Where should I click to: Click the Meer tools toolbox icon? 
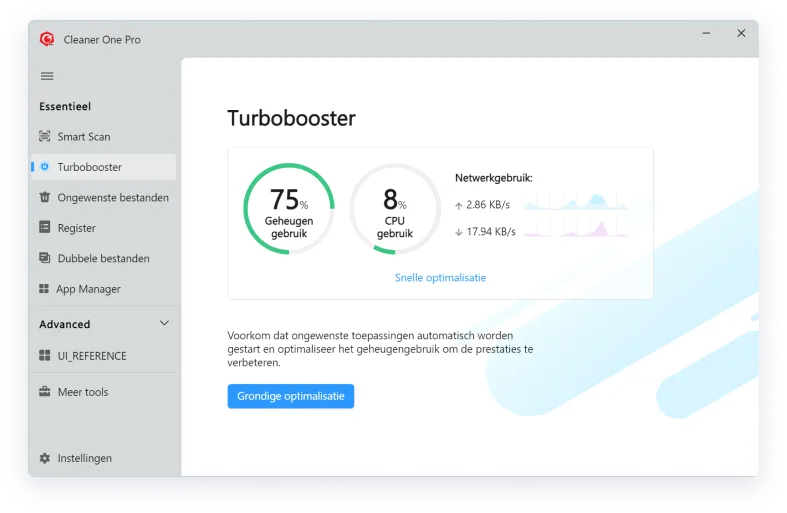click(x=45, y=392)
